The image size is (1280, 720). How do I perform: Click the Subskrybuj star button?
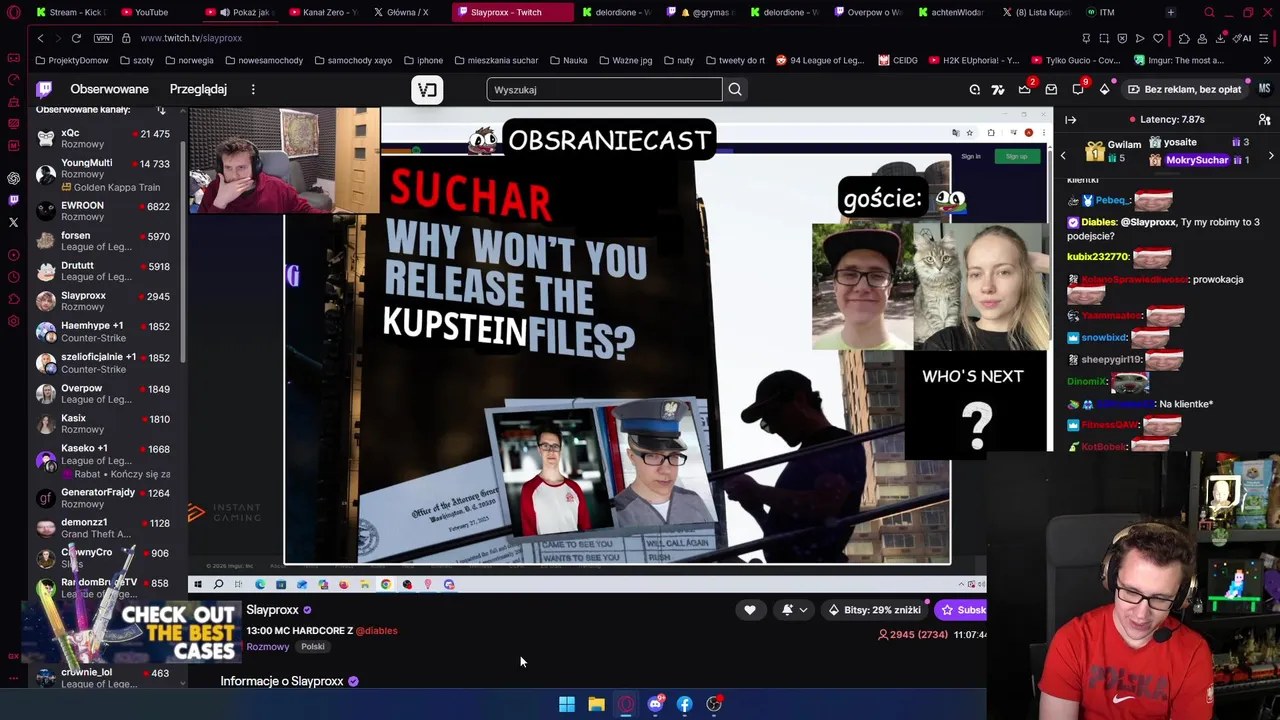tap(962, 610)
